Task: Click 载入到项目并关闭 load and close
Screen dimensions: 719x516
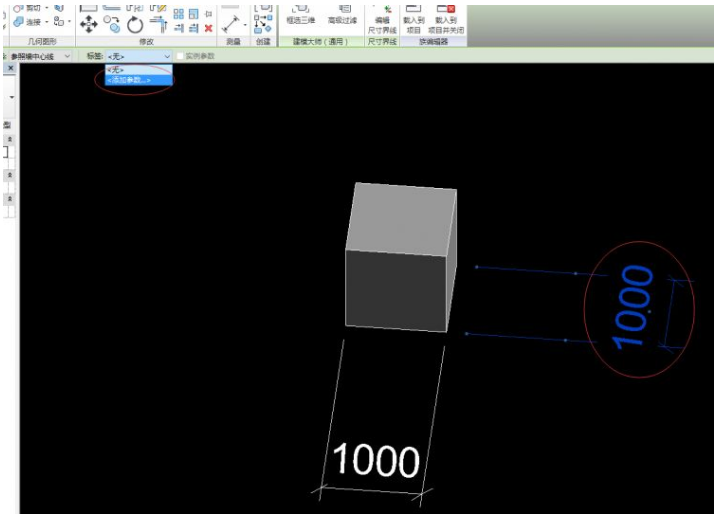Action: click(446, 20)
